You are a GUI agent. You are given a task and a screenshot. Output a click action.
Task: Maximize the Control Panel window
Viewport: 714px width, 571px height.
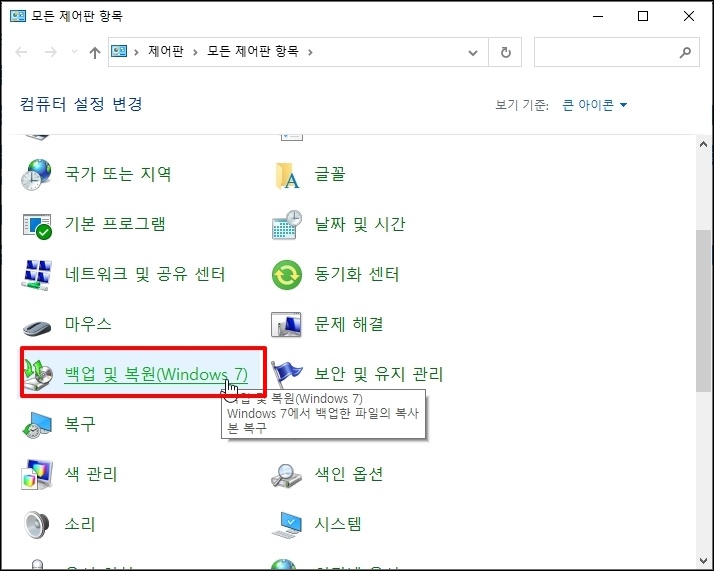(x=643, y=16)
